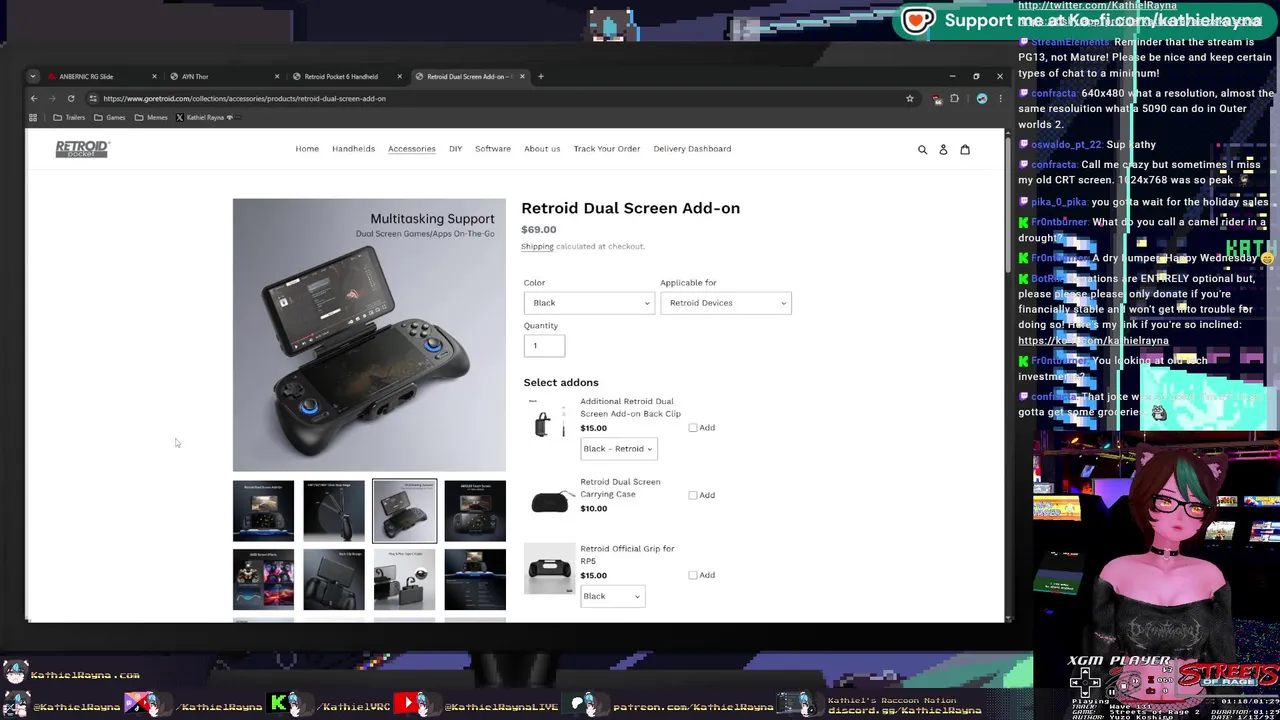The height and width of the screenshot is (720, 1280).
Task: Select last thumbnail in second row
Action: tap(475, 579)
